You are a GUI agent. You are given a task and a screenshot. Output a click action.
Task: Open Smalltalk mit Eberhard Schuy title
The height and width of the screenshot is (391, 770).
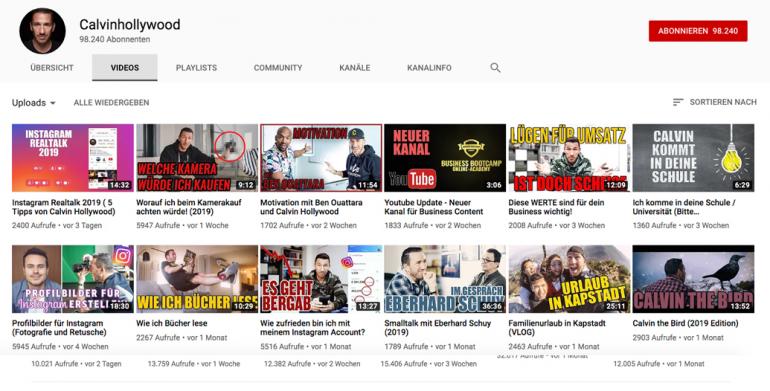438,328
